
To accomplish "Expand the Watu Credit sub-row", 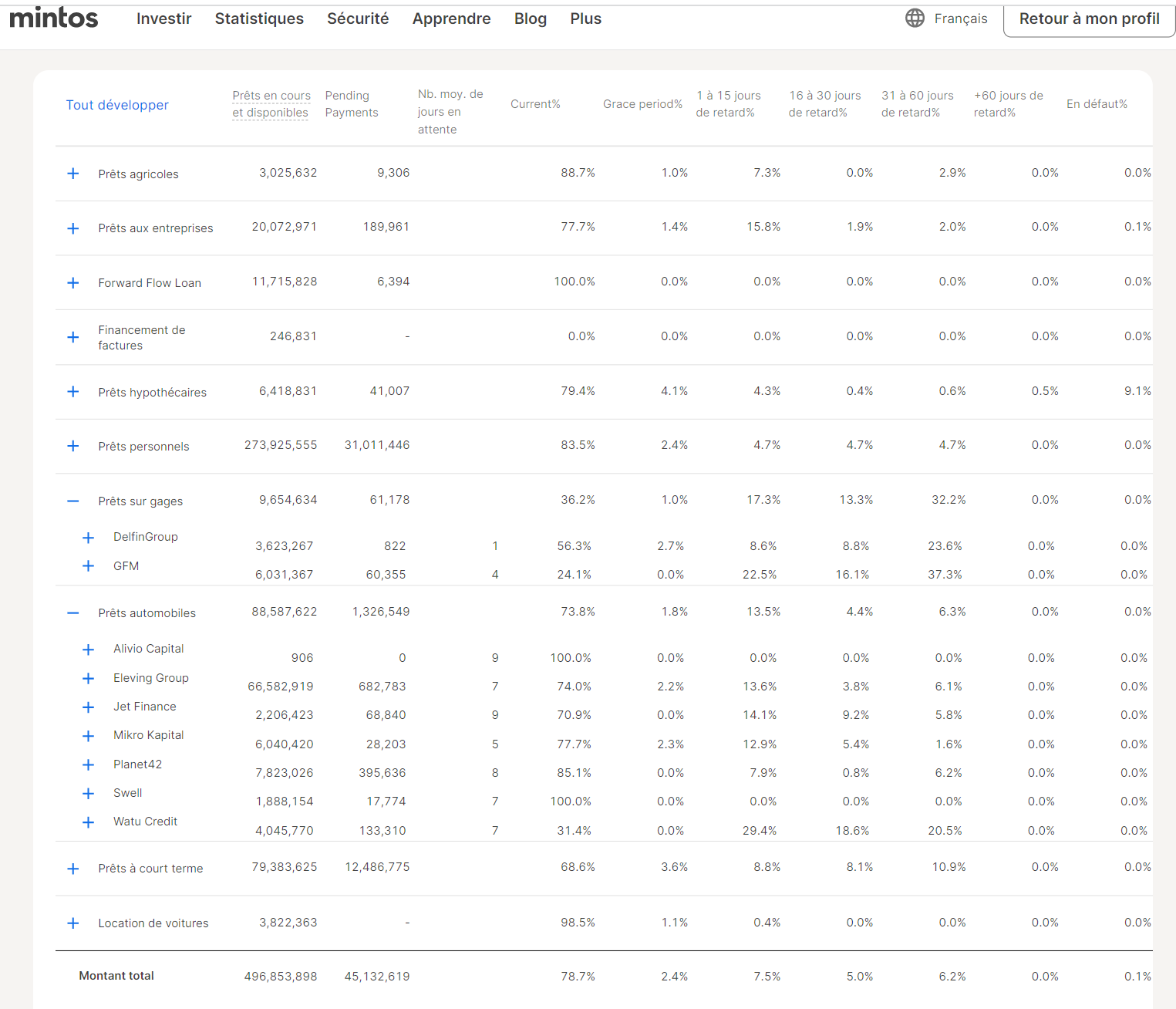I will click(88, 822).
